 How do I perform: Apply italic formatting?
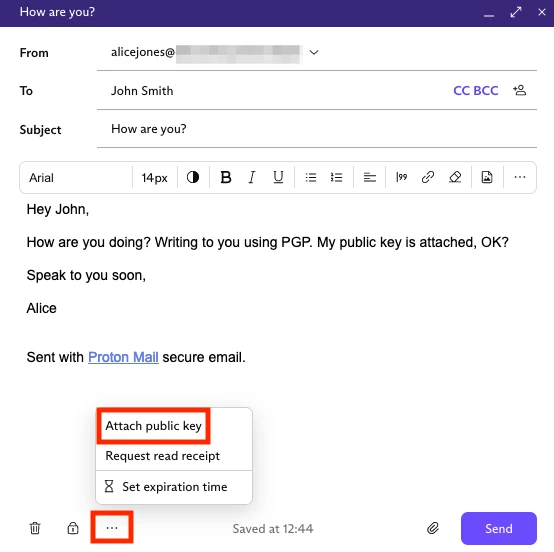(x=252, y=177)
